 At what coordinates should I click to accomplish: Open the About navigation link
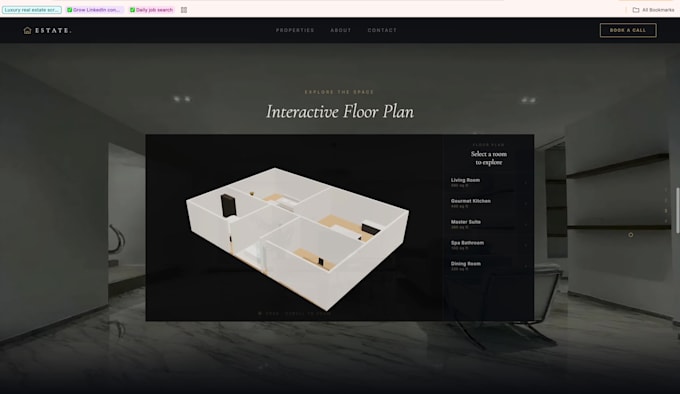[341, 30]
